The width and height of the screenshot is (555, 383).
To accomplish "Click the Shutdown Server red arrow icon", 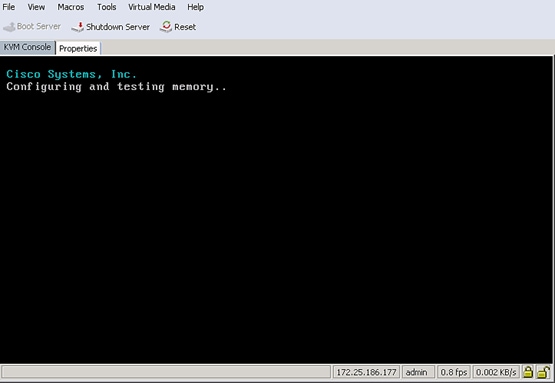I will tap(78, 27).
